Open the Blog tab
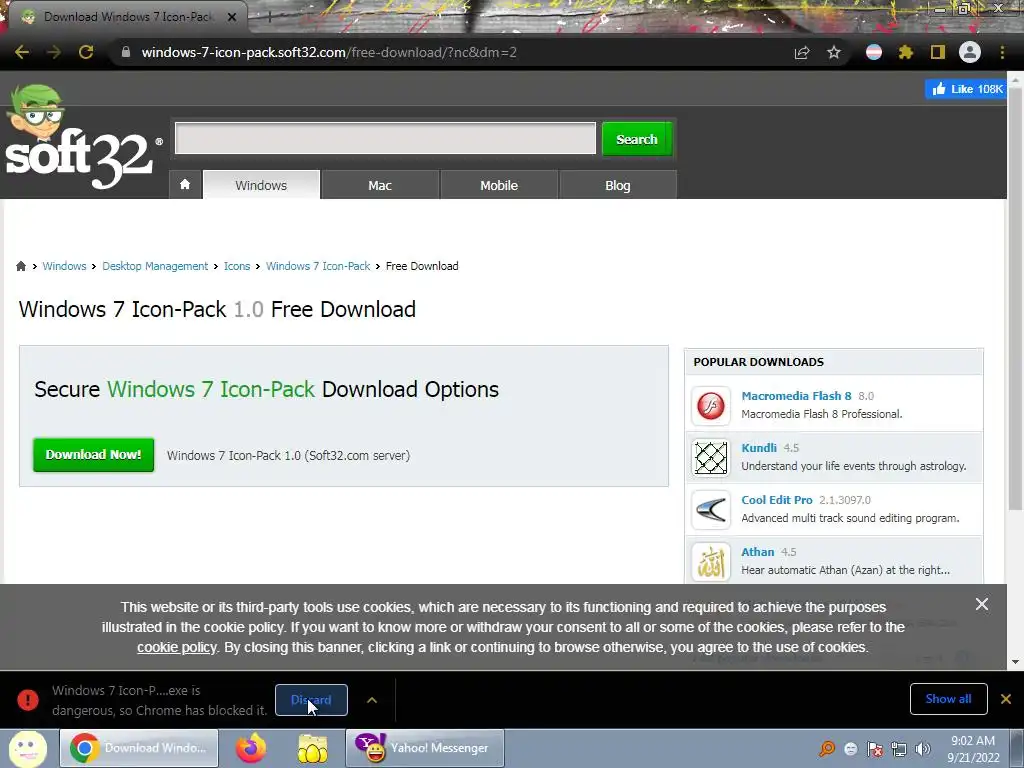Viewport: 1024px width, 768px height. pos(617,185)
